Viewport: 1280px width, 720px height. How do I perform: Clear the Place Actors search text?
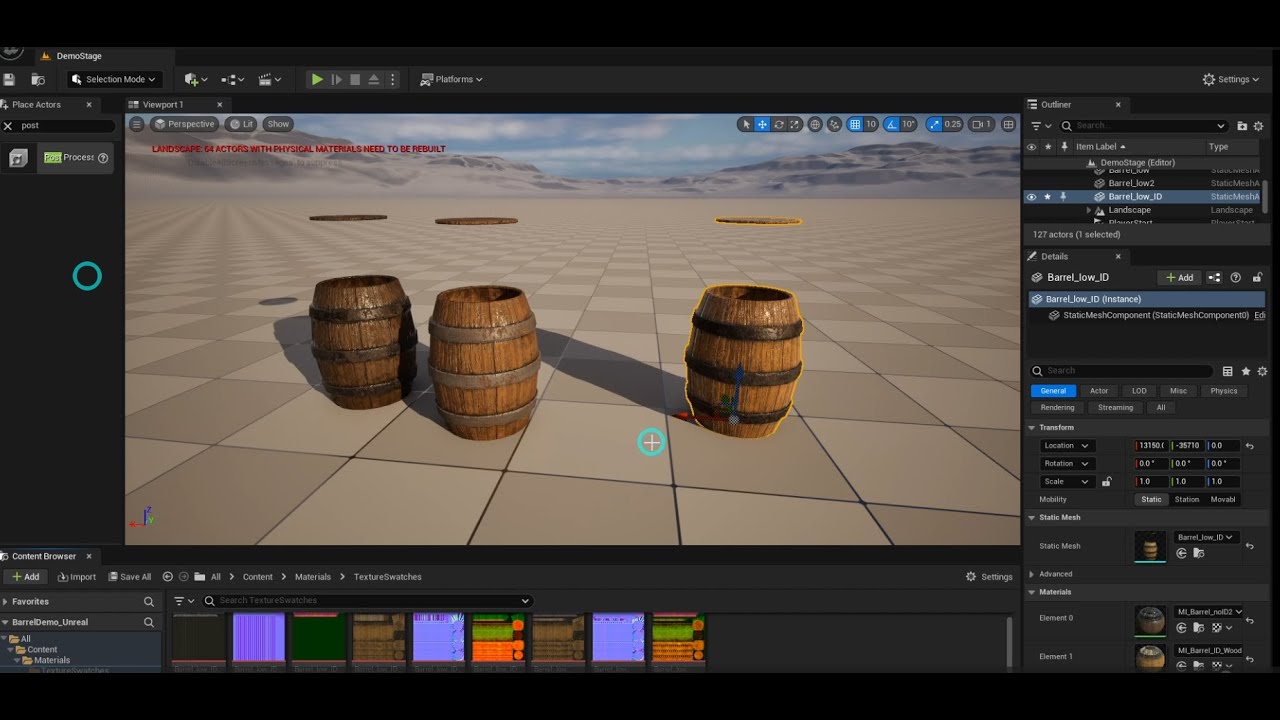8,126
